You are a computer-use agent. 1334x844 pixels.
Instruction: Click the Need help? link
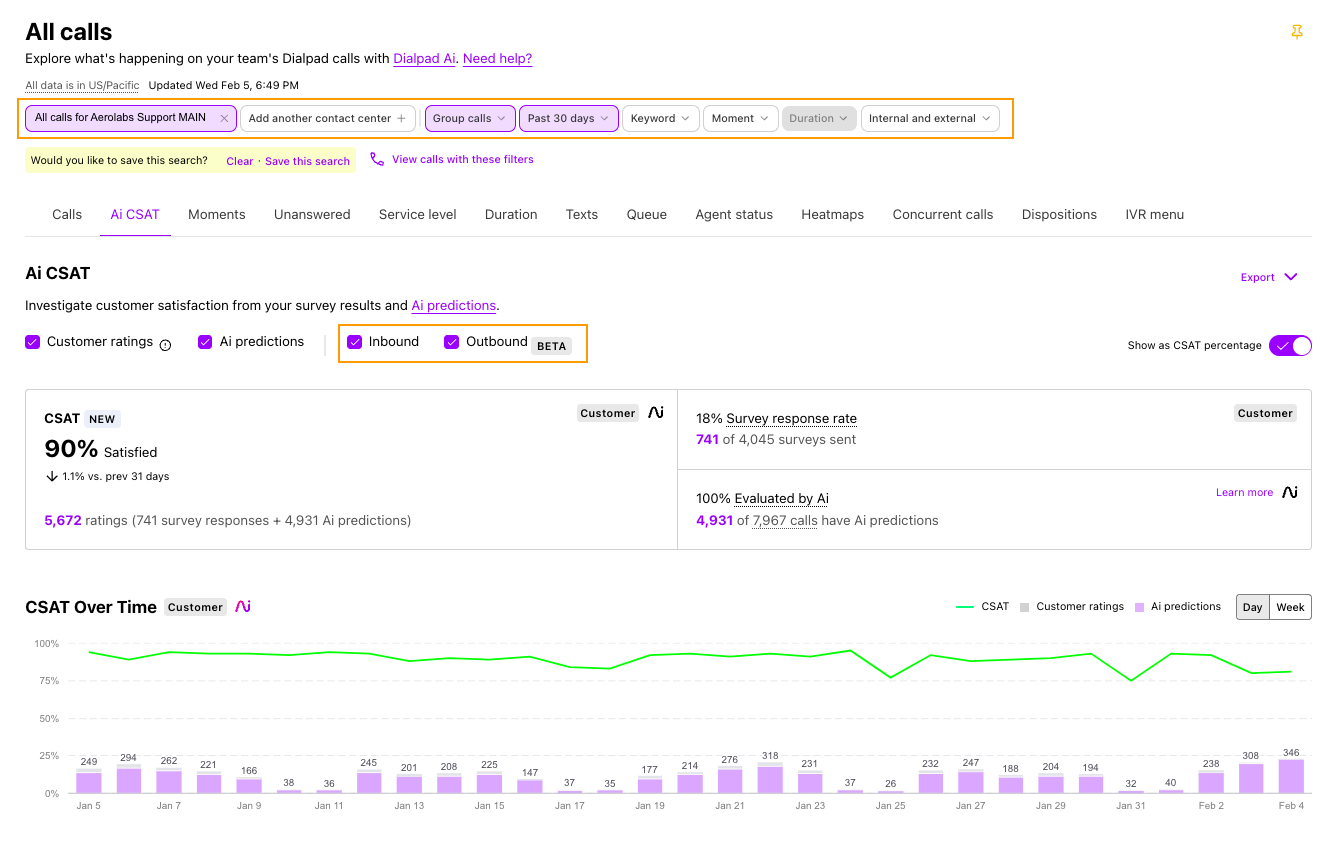tap(497, 59)
